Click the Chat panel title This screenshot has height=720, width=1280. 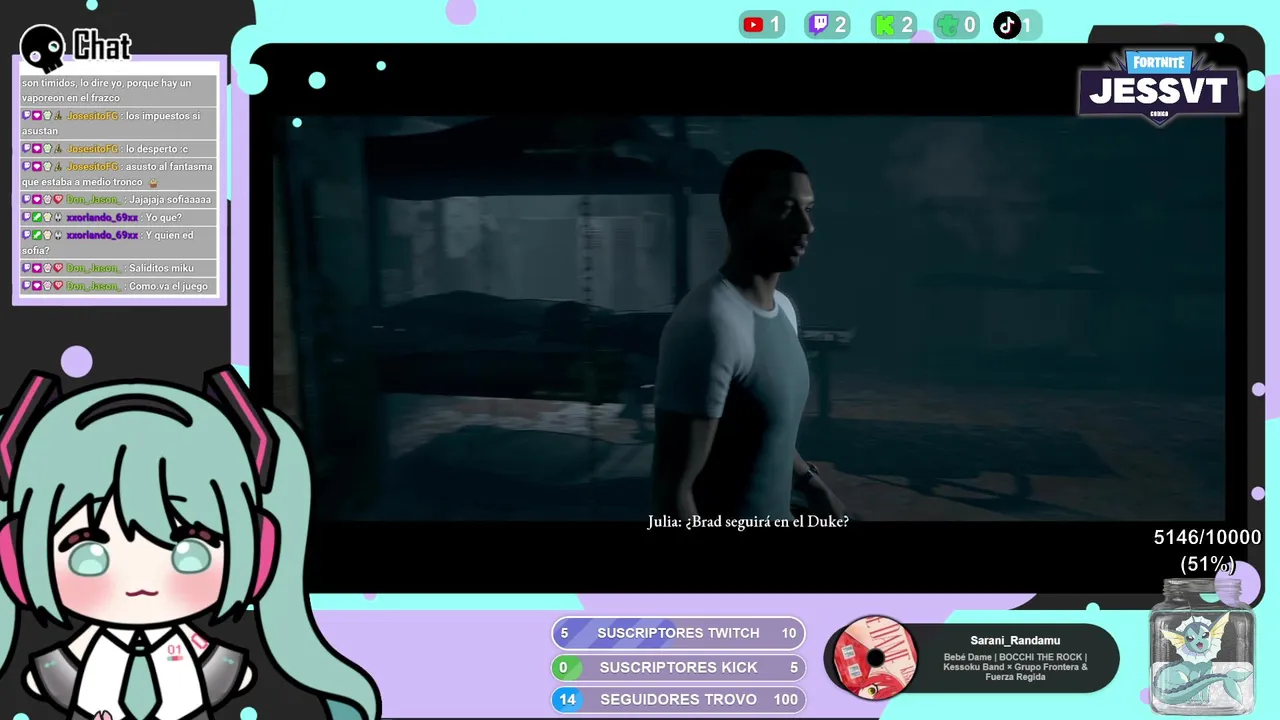102,45
